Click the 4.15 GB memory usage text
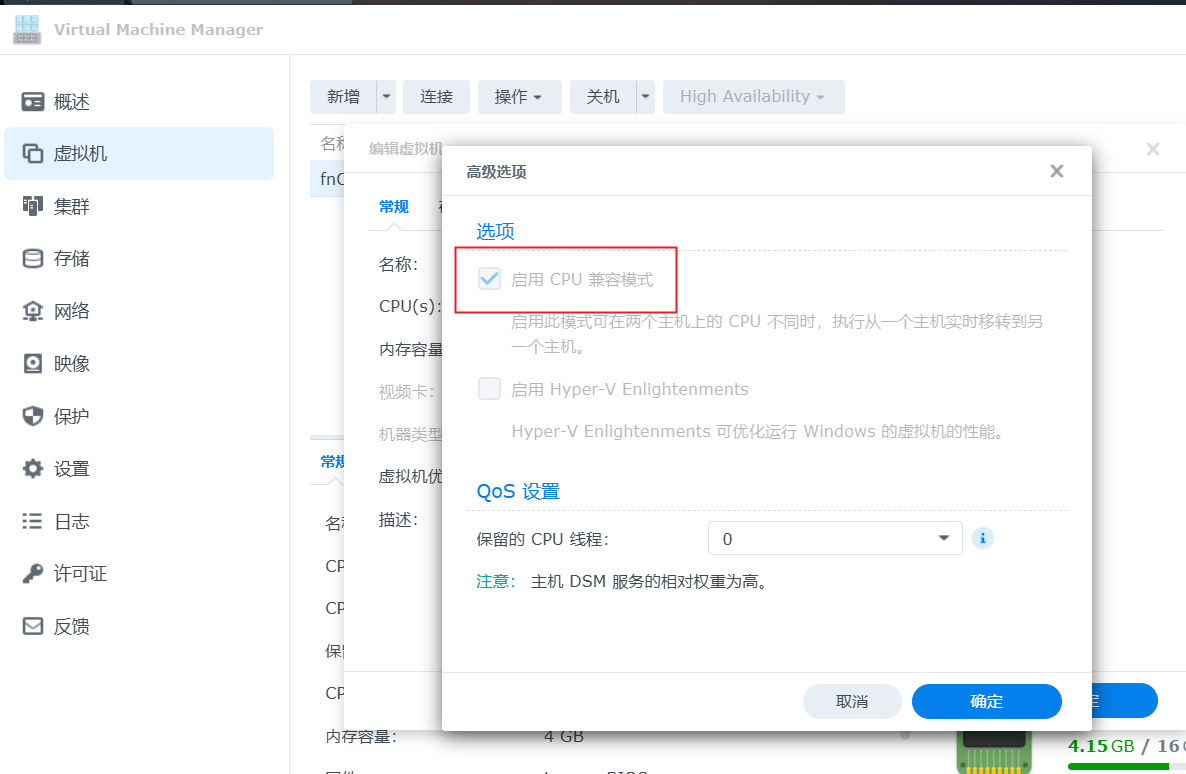 [1101, 746]
